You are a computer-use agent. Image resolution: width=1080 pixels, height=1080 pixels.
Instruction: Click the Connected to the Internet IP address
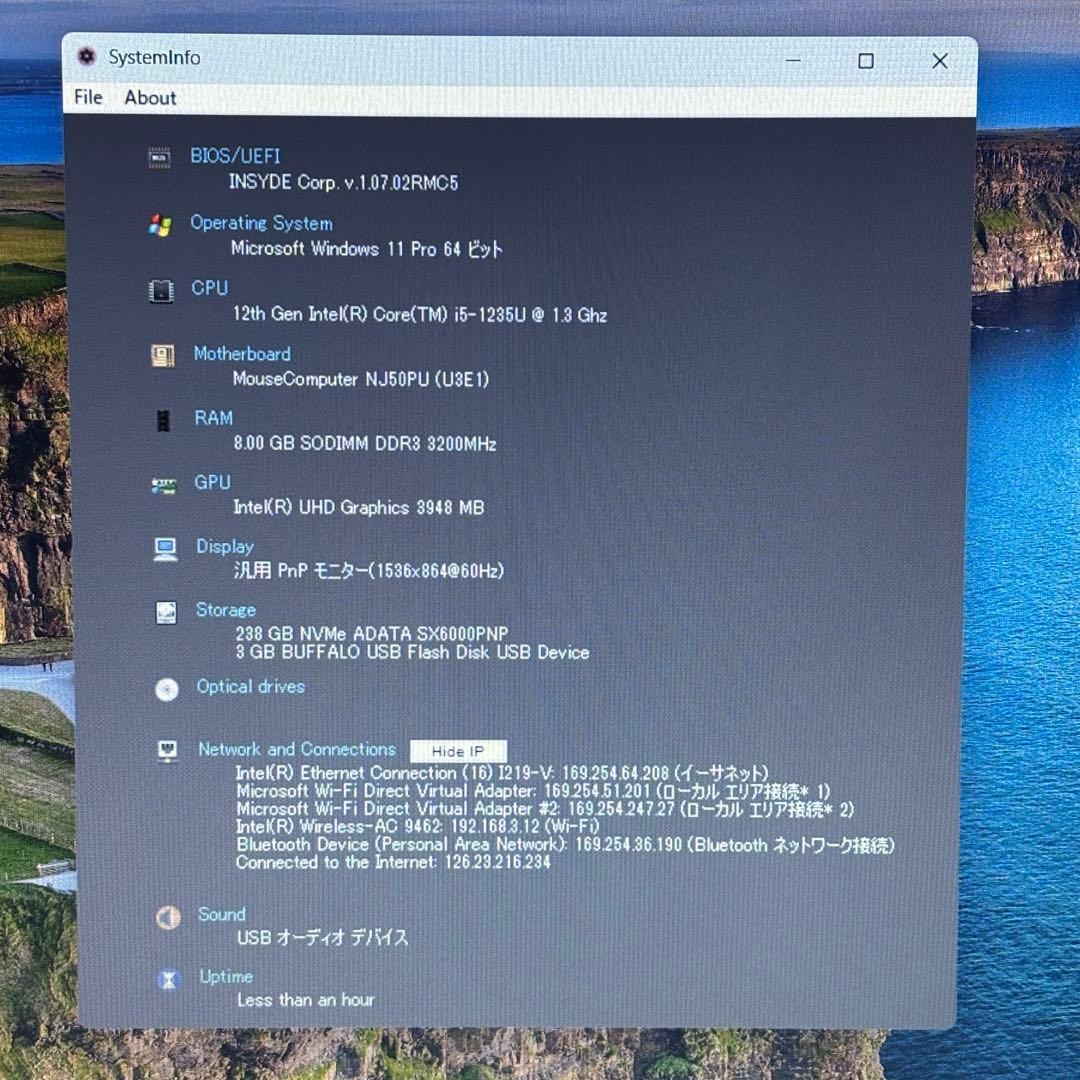pyautogui.click(x=391, y=862)
